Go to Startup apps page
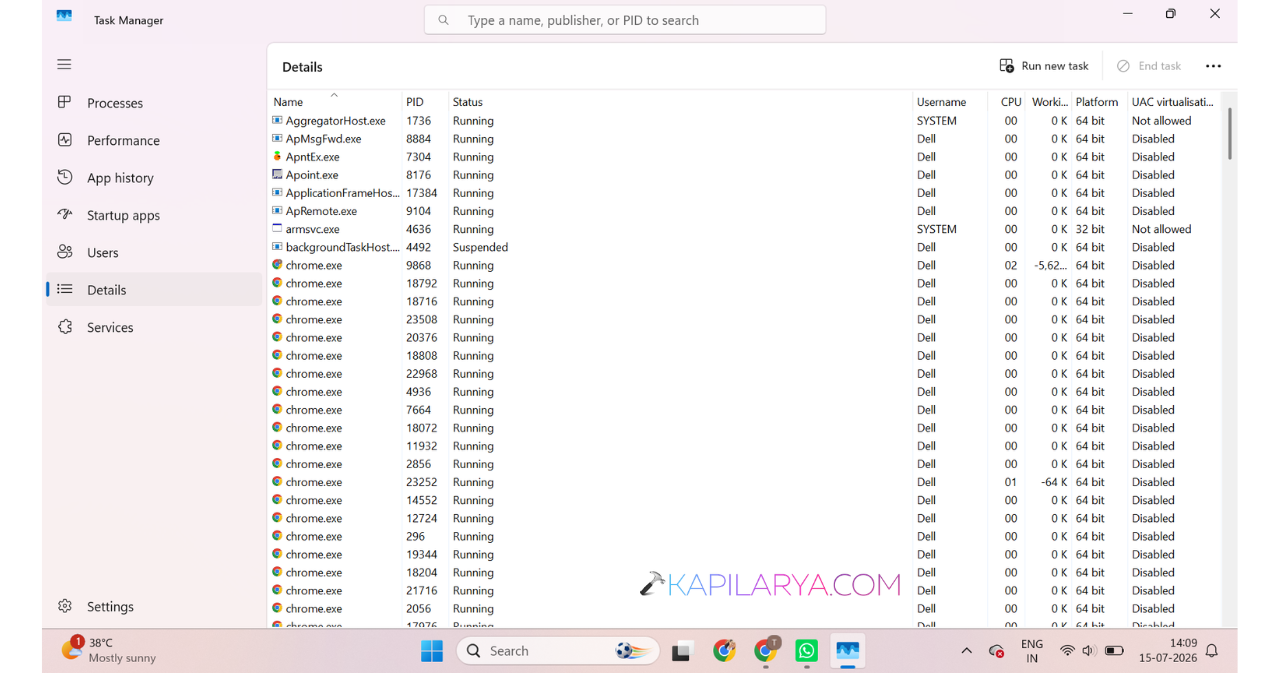Viewport: 1280px width, 673px height. [154, 215]
